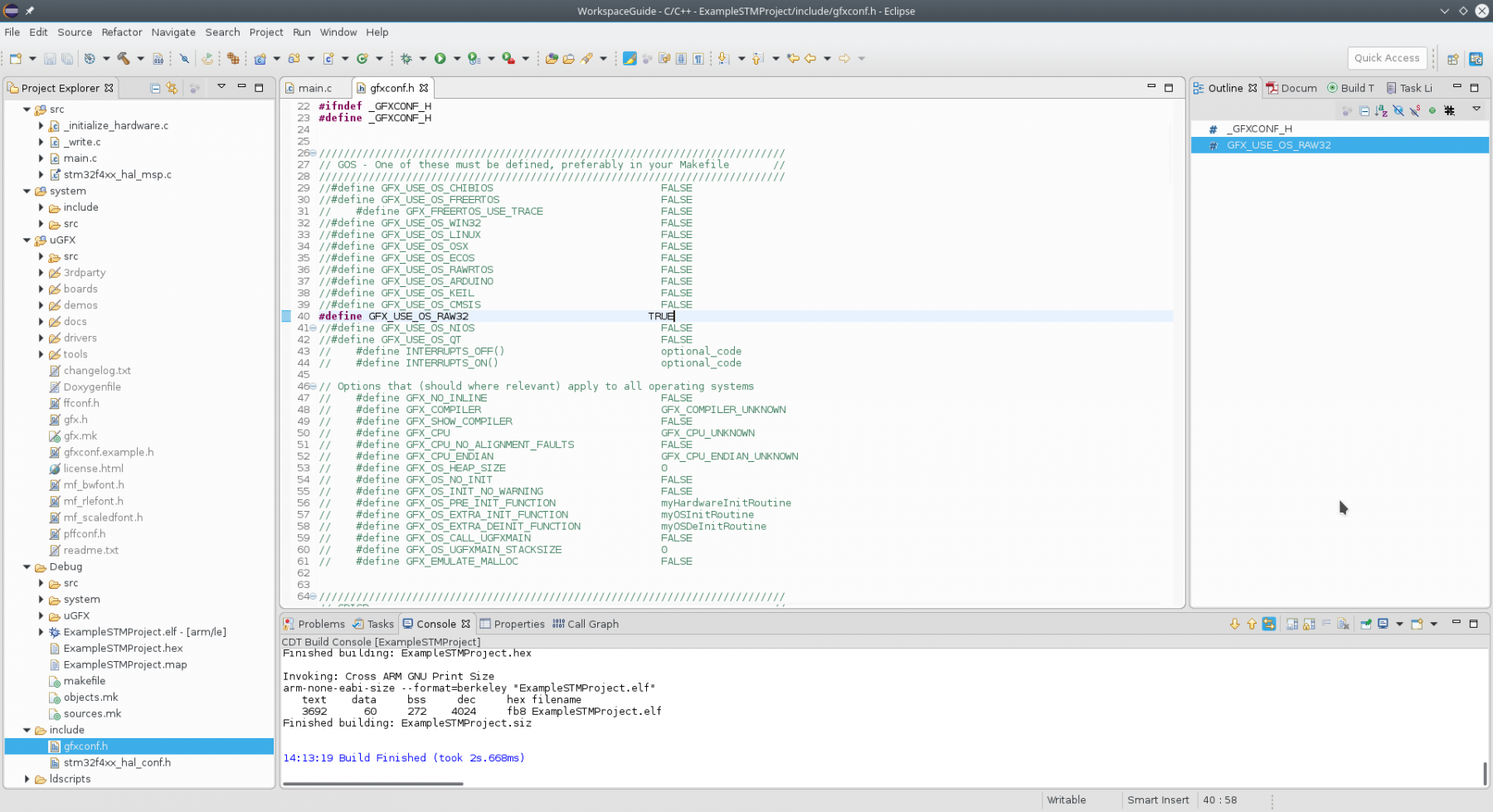Clear the build console output
Screen dimensions: 1493x812
[x=1343, y=624]
